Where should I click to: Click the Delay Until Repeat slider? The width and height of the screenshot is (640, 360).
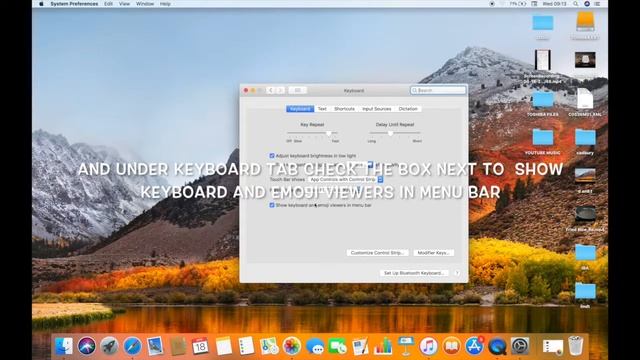(395, 133)
